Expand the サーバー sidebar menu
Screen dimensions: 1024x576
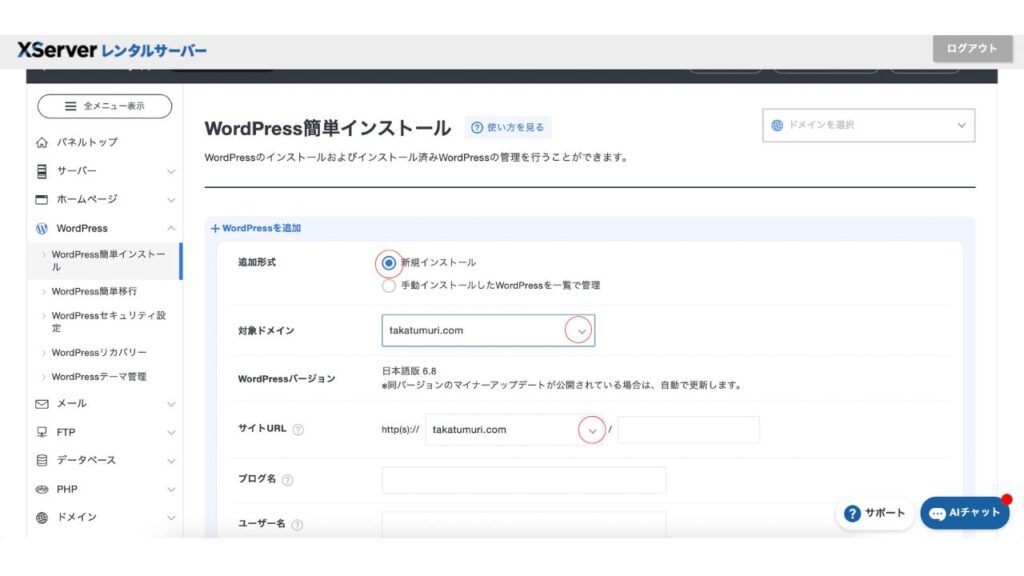point(105,171)
